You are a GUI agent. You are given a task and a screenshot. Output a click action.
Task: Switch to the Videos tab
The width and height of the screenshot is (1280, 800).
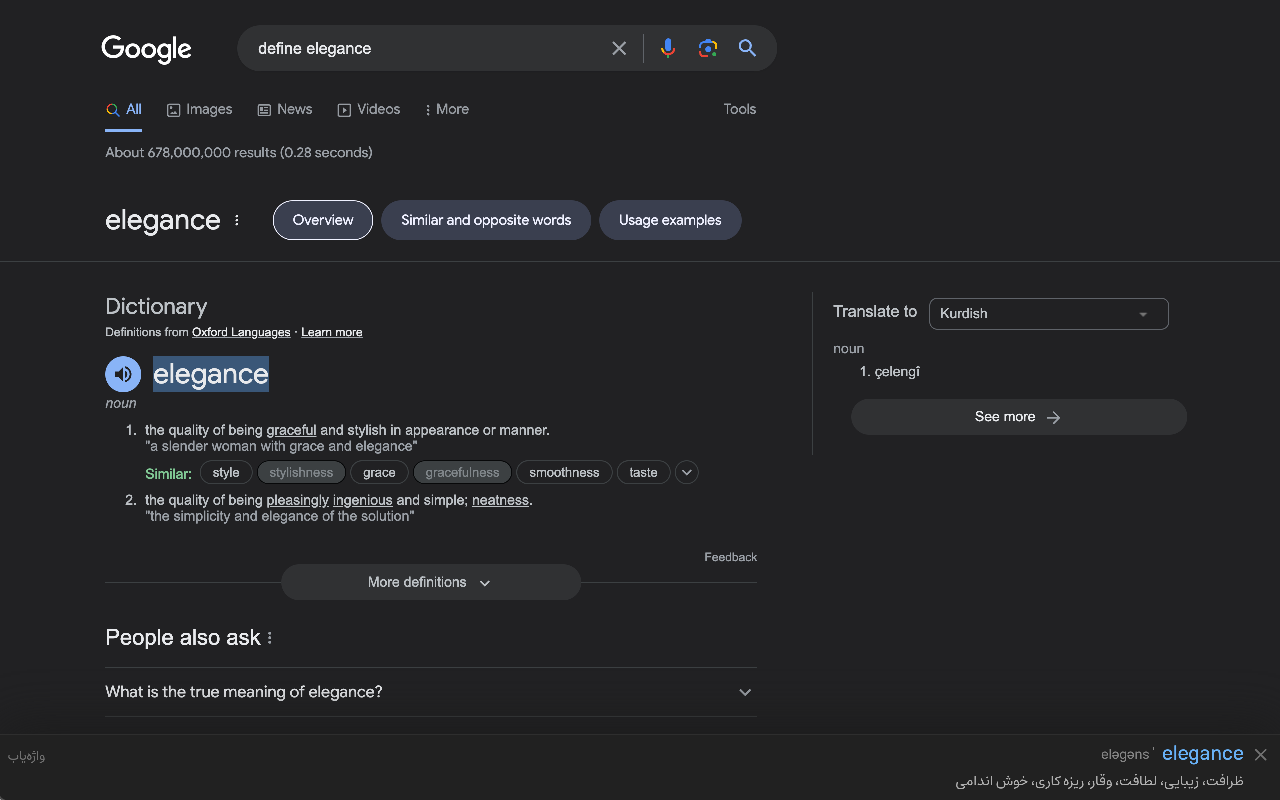point(369,109)
